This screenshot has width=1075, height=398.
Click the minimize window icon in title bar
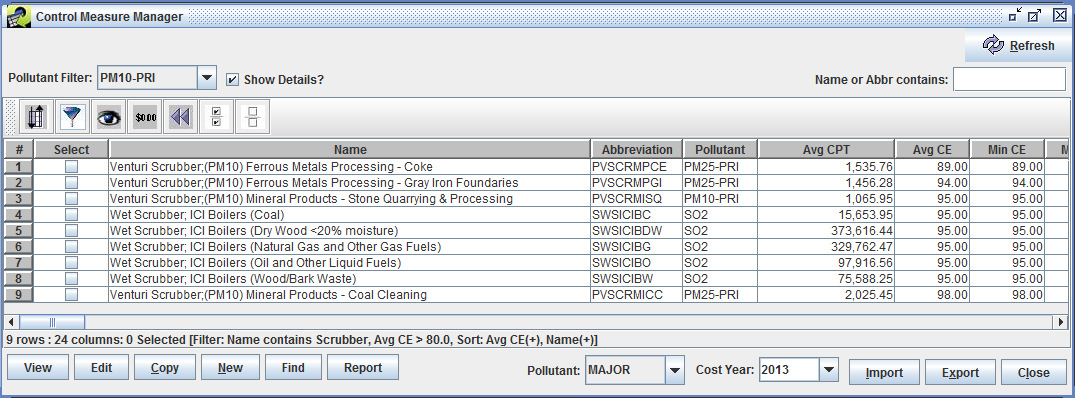(x=1016, y=15)
